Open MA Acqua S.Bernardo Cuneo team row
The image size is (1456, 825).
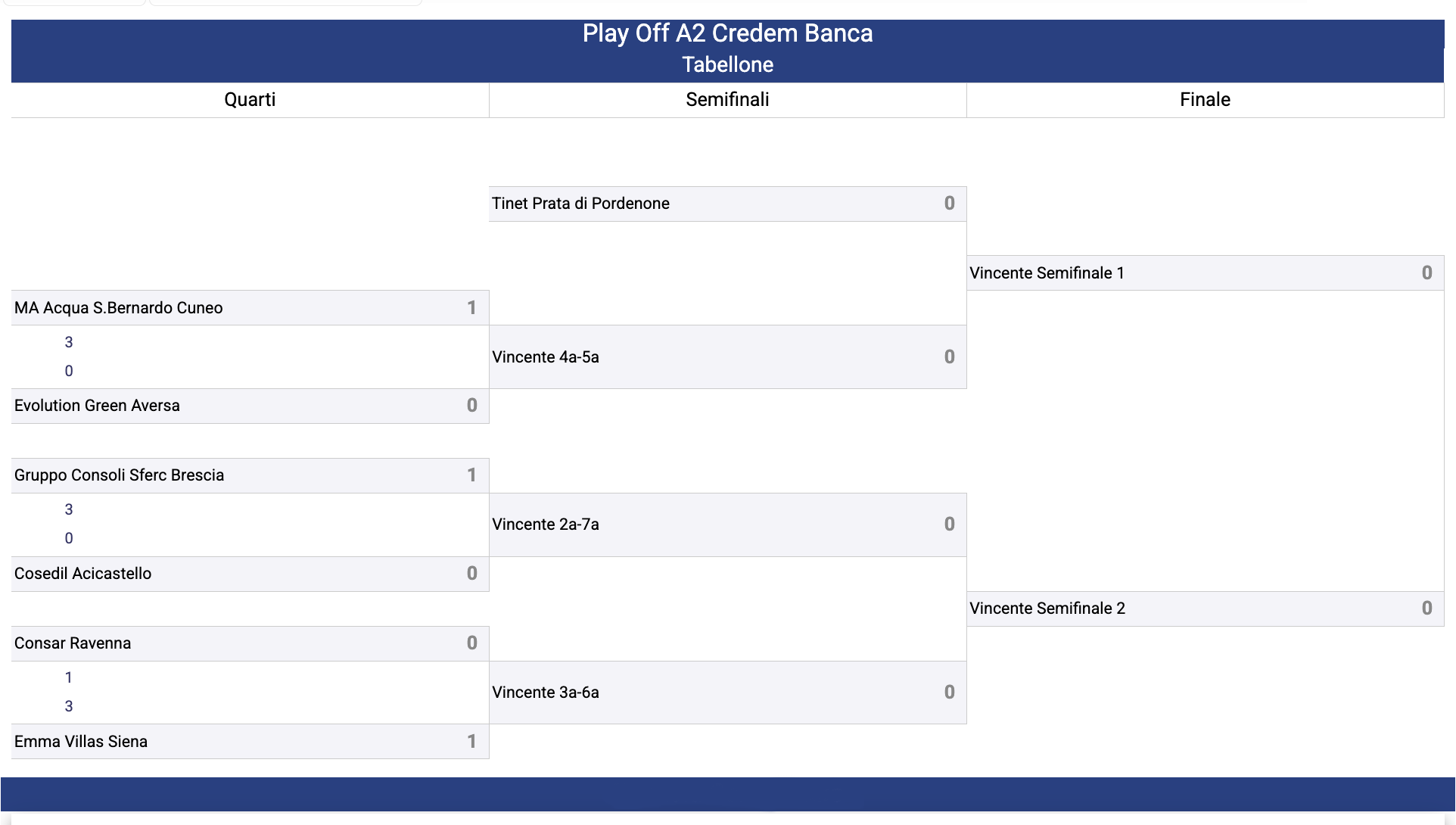tap(250, 308)
